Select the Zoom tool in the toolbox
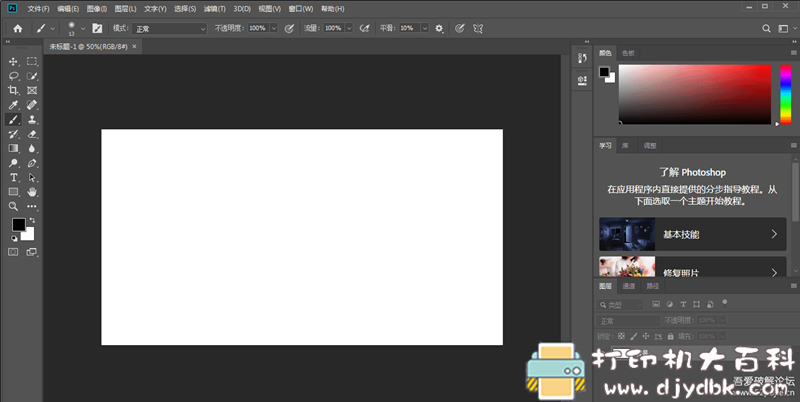Viewport: 800px width, 402px height. tap(13, 207)
